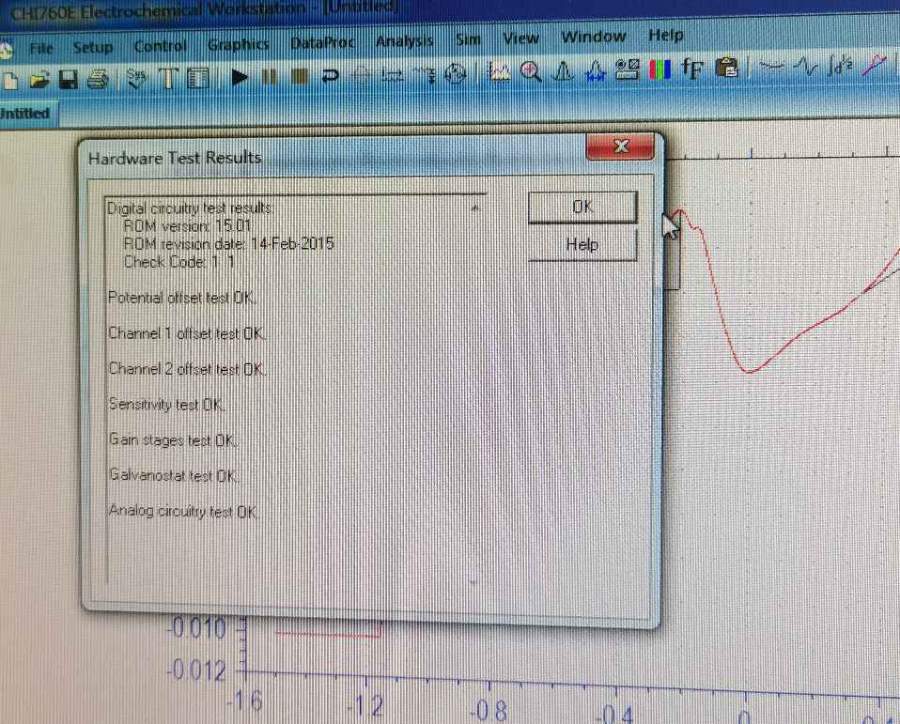Click Help button in Hardware Test dialog
This screenshot has height=724, width=900.
(583, 245)
